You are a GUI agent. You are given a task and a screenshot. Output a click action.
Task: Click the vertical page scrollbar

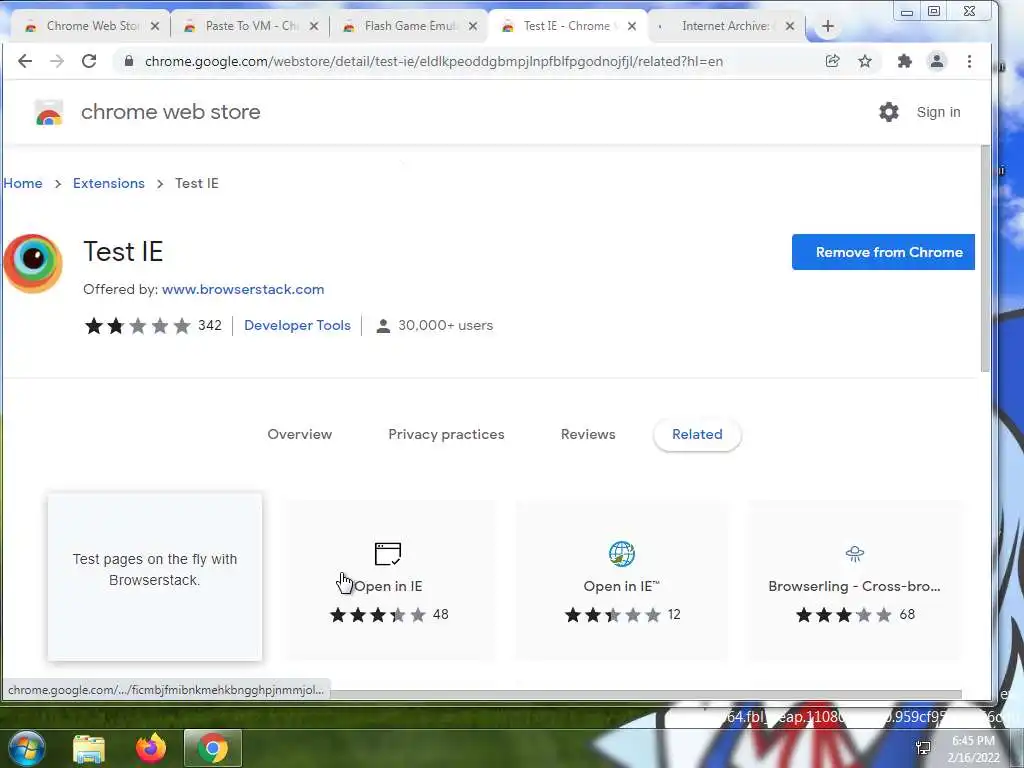(x=985, y=259)
